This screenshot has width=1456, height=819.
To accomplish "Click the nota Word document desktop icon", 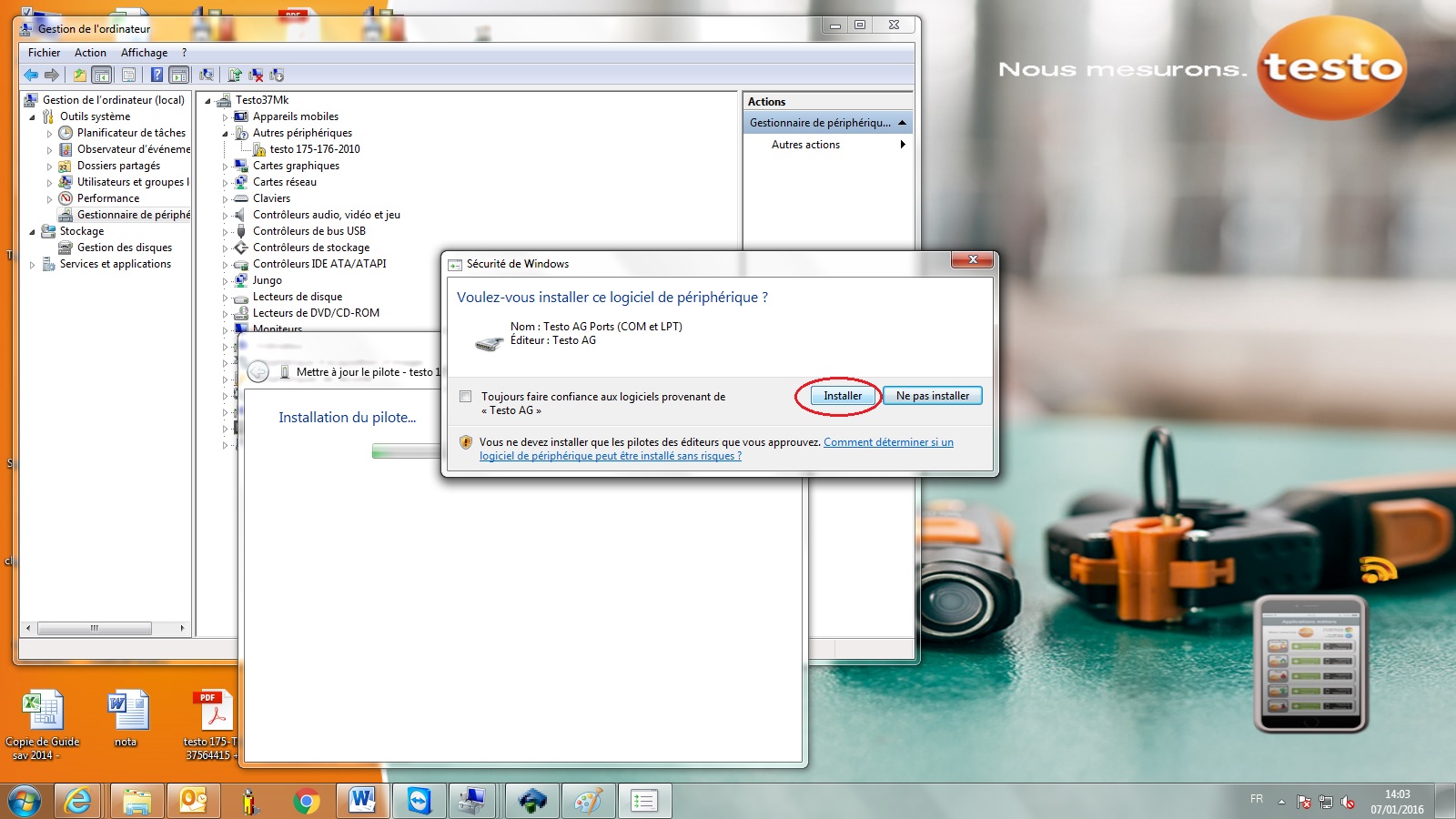I will [126, 720].
